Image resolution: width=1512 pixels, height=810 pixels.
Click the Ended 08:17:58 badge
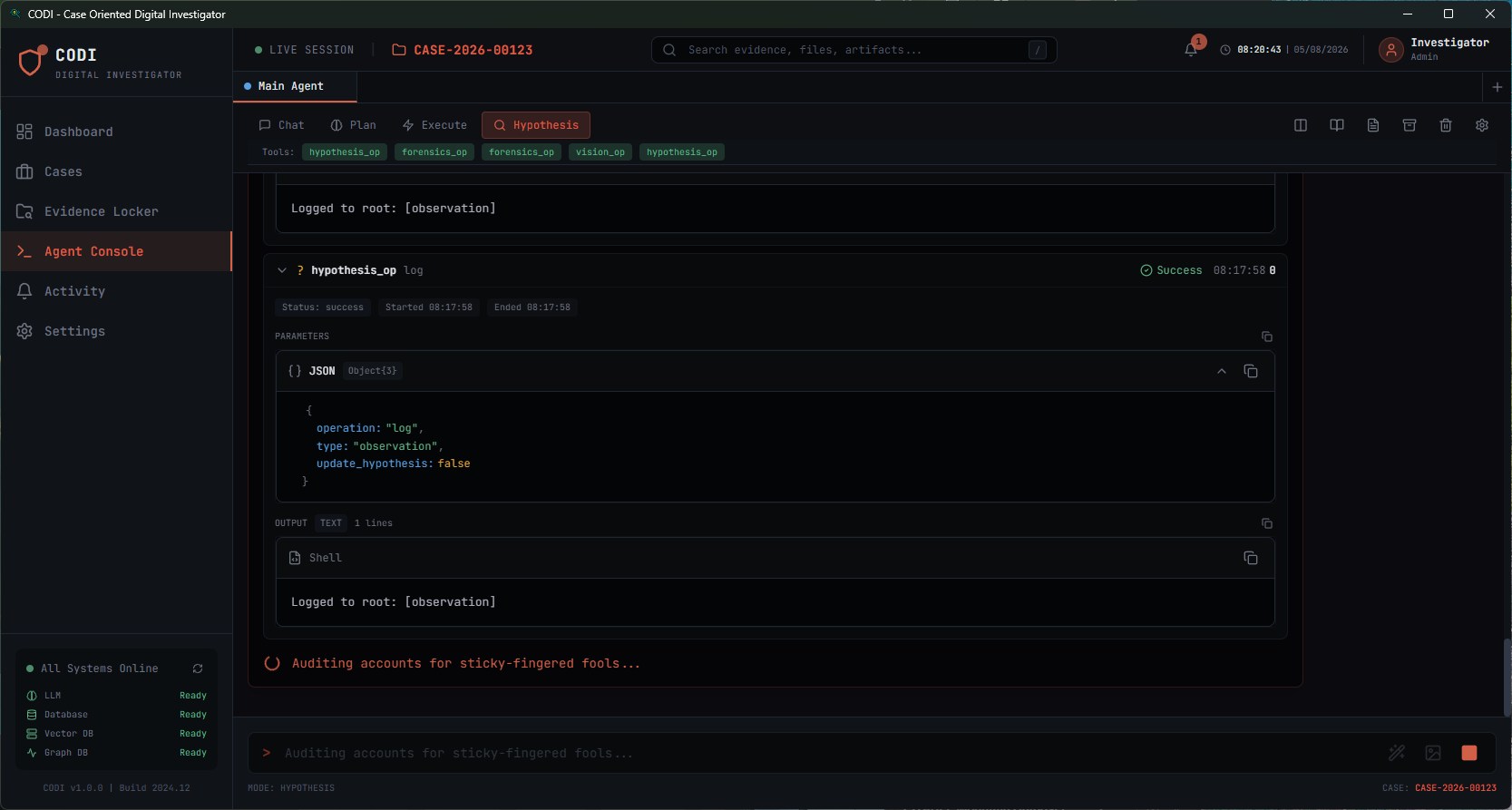click(x=532, y=307)
